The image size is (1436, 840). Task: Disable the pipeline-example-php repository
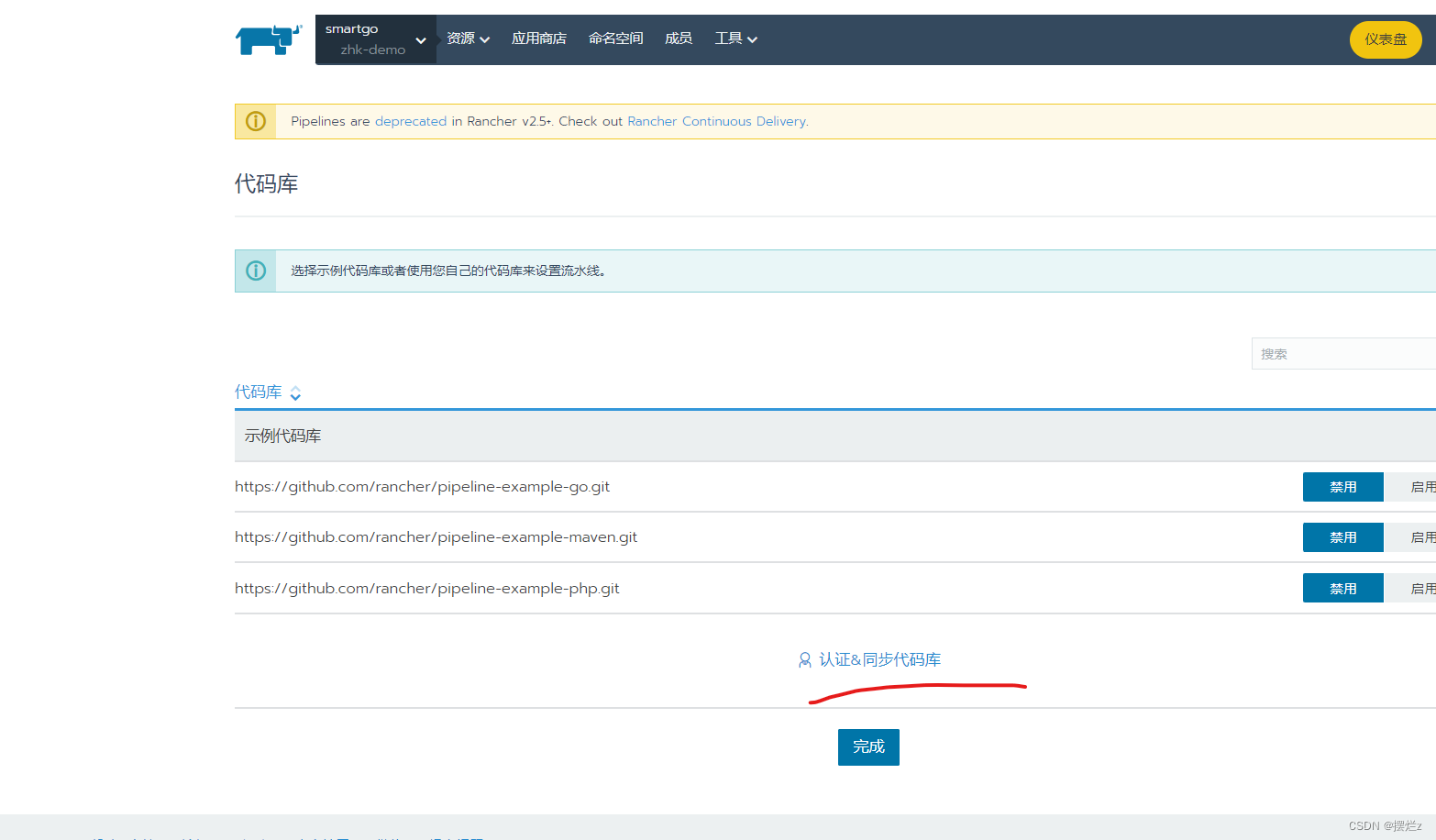click(1343, 588)
